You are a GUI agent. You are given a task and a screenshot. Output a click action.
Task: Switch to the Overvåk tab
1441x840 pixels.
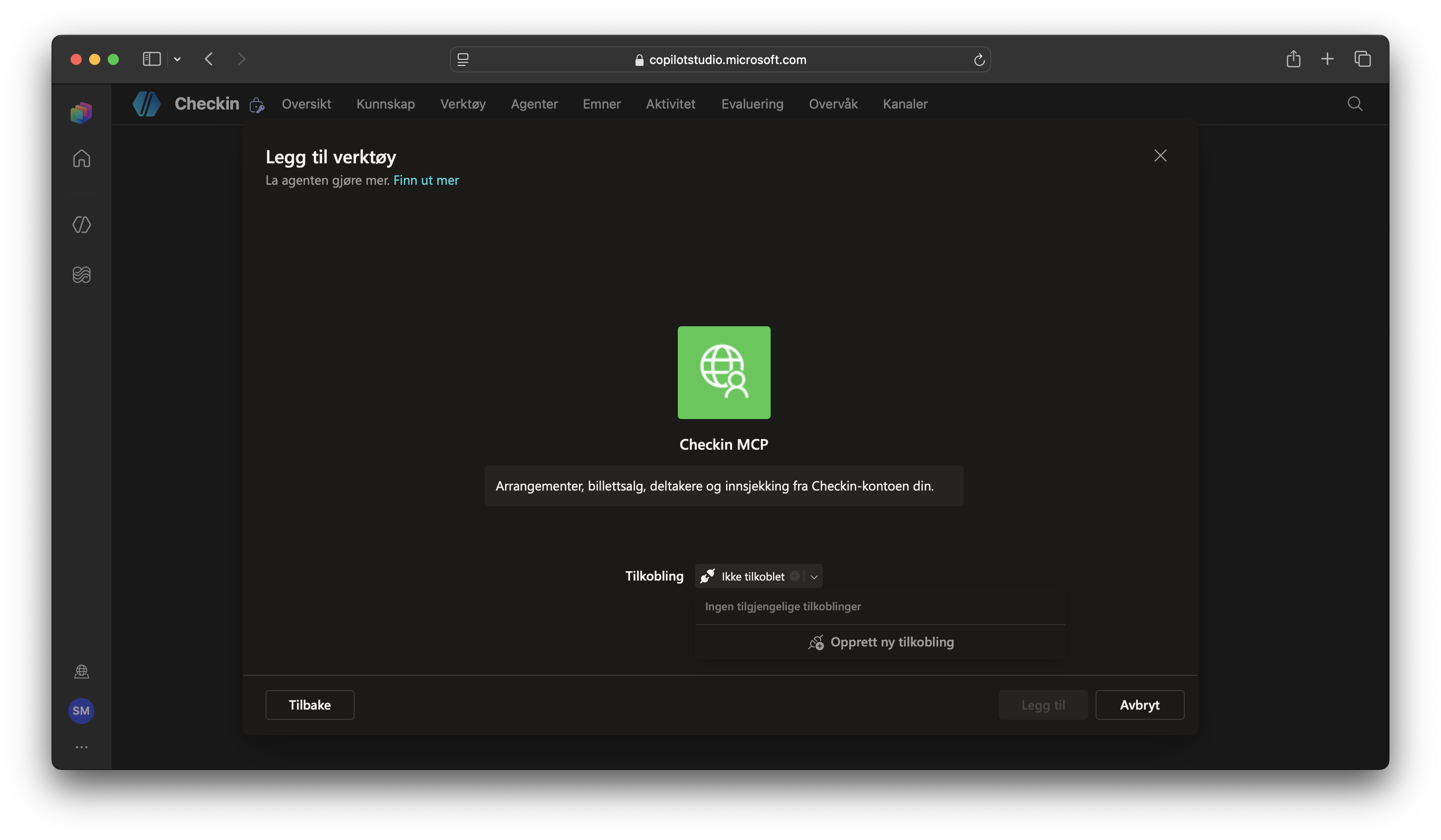click(x=833, y=104)
